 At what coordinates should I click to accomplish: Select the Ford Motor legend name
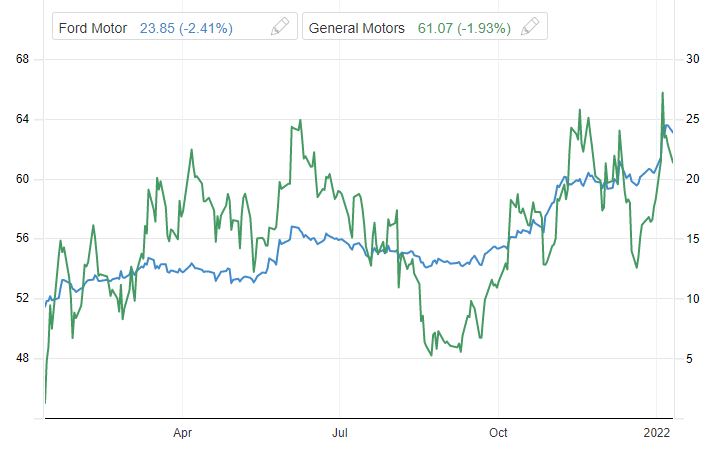(x=93, y=28)
